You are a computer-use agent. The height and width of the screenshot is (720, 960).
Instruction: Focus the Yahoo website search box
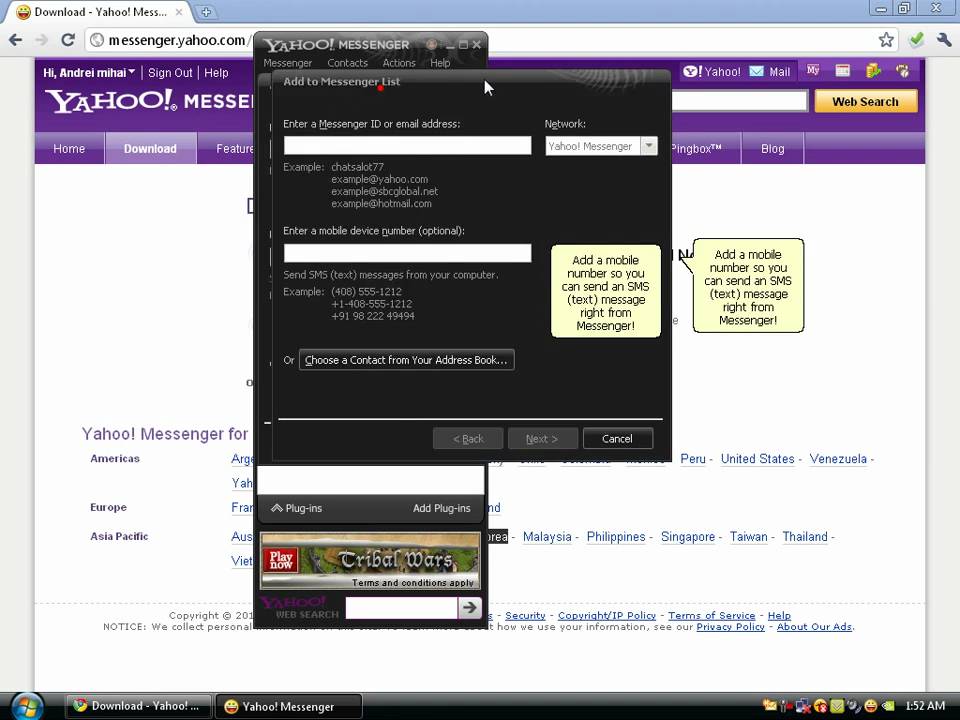click(740, 101)
